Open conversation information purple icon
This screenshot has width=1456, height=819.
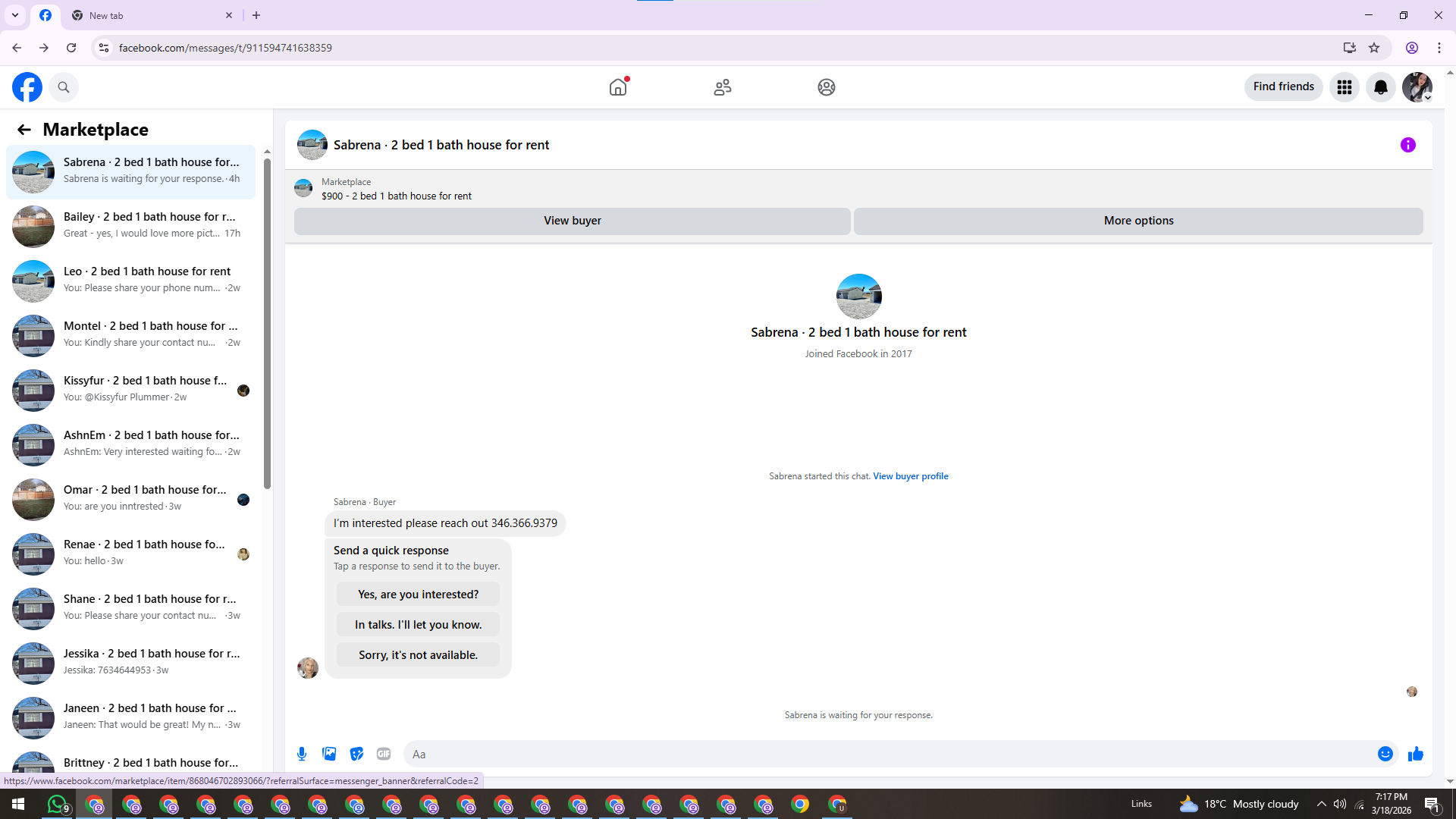click(1407, 145)
